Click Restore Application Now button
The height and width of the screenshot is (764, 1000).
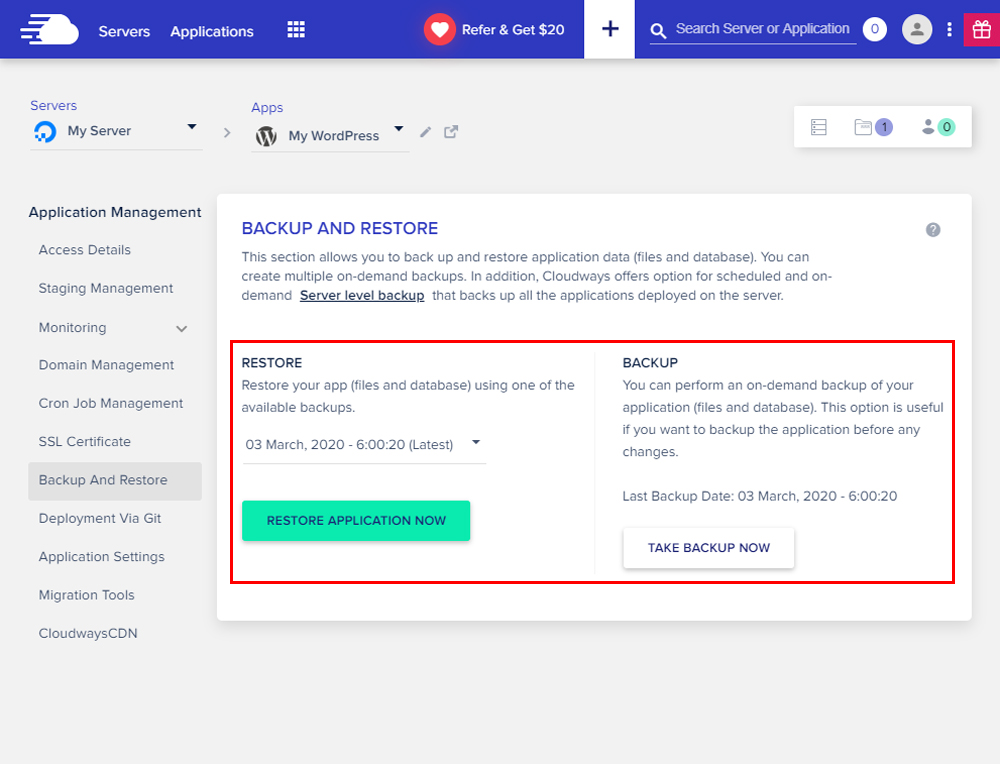(356, 520)
